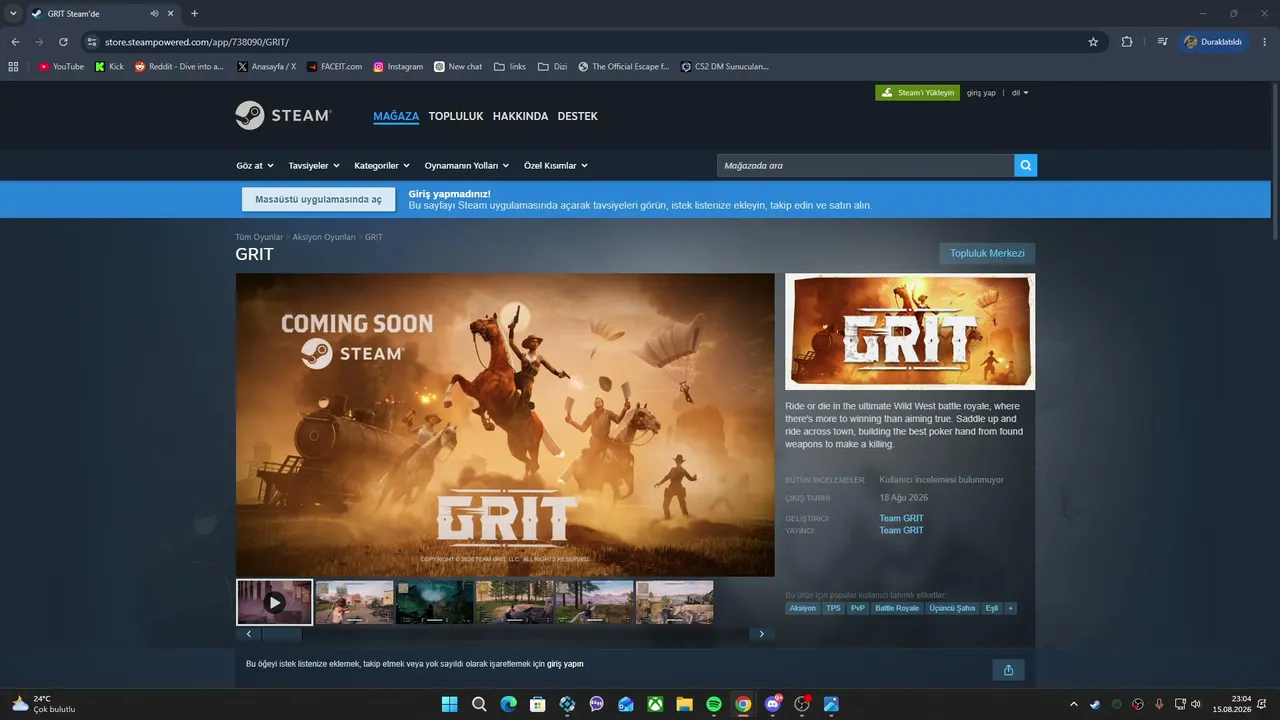
Task: Open a new tab with the plus icon
Action: tap(194, 14)
